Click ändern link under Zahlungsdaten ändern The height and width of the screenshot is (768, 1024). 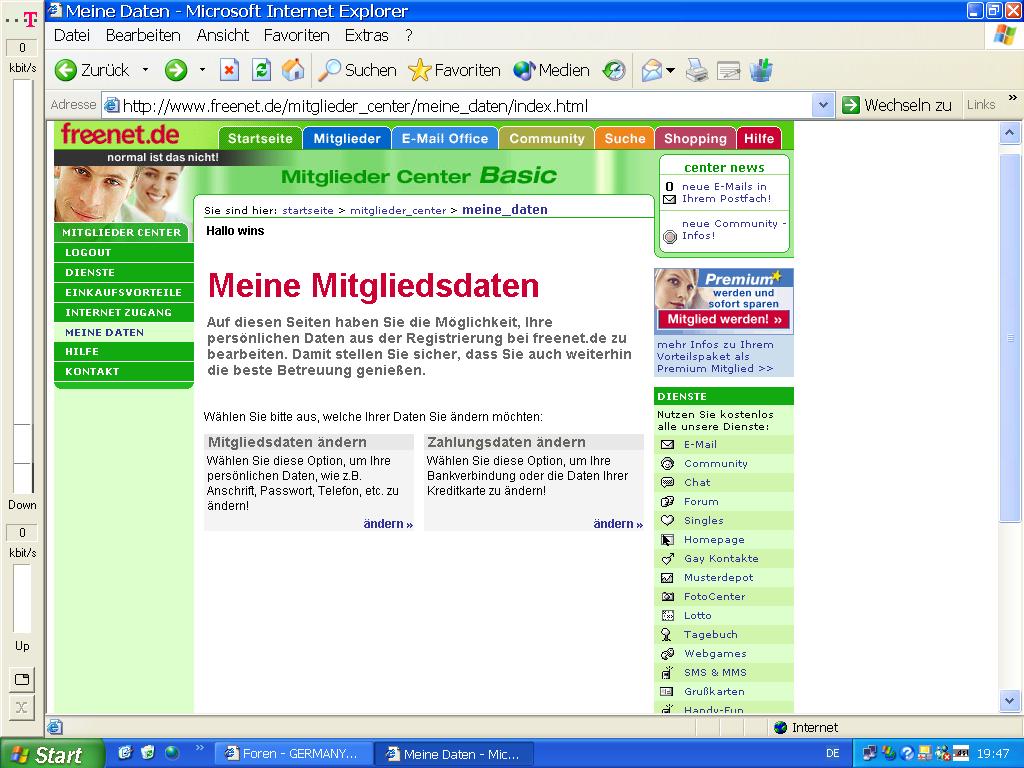618,524
